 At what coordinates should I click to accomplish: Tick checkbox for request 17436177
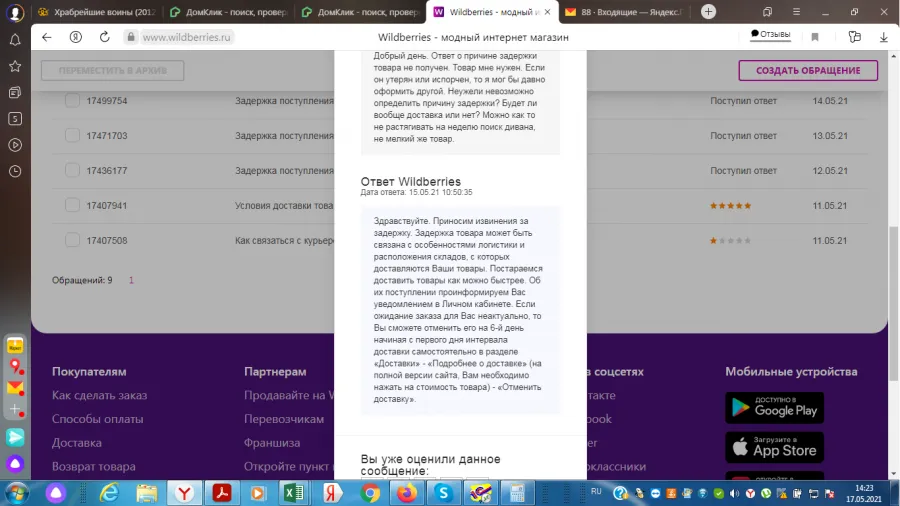click(72, 170)
